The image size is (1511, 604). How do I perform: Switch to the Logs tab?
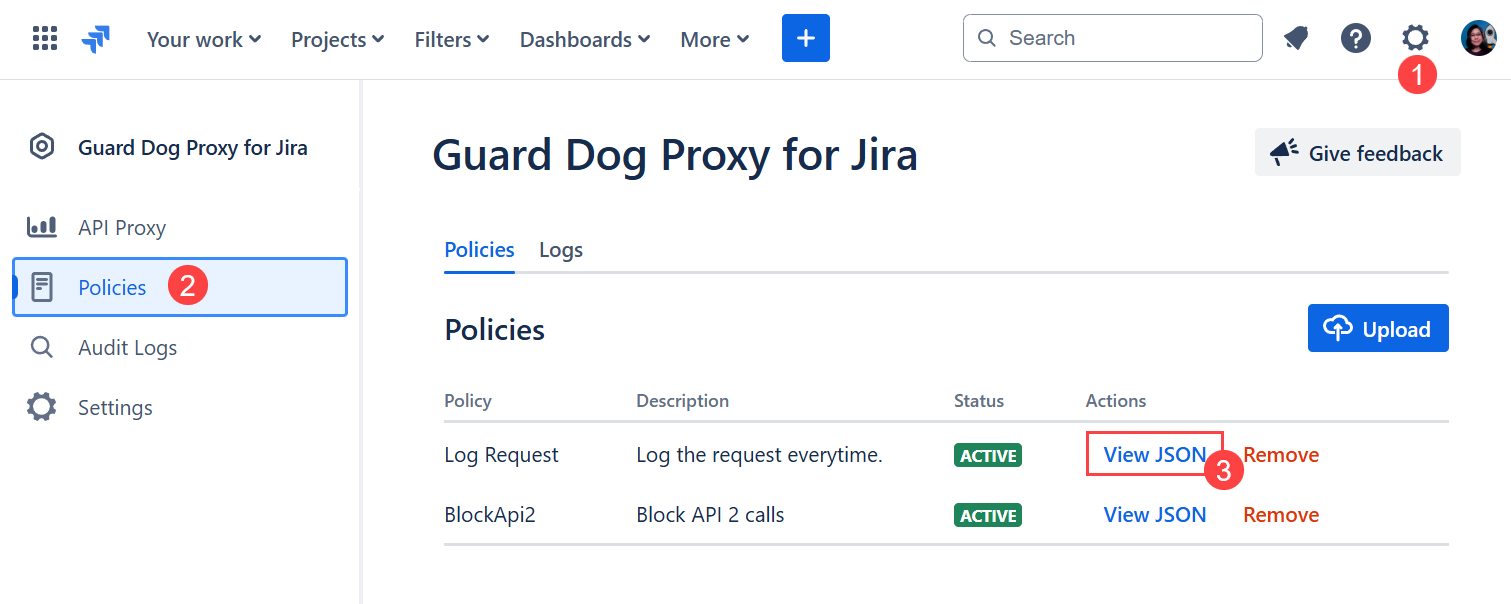pyautogui.click(x=561, y=250)
